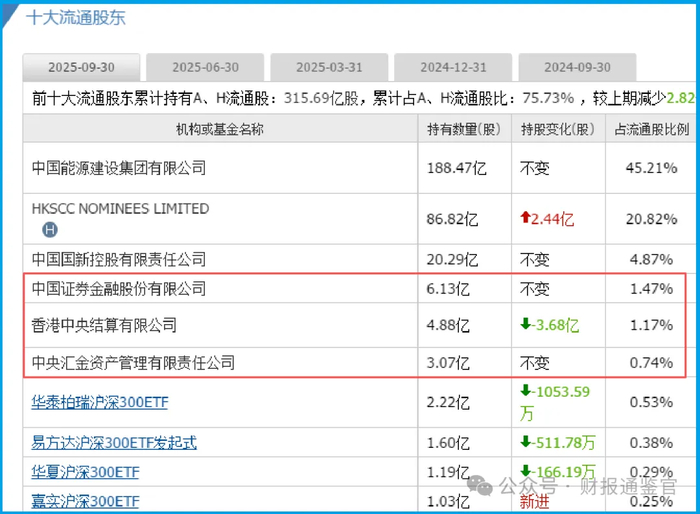Select the 中国能源建设集团有限公司 row name

(x=119, y=168)
